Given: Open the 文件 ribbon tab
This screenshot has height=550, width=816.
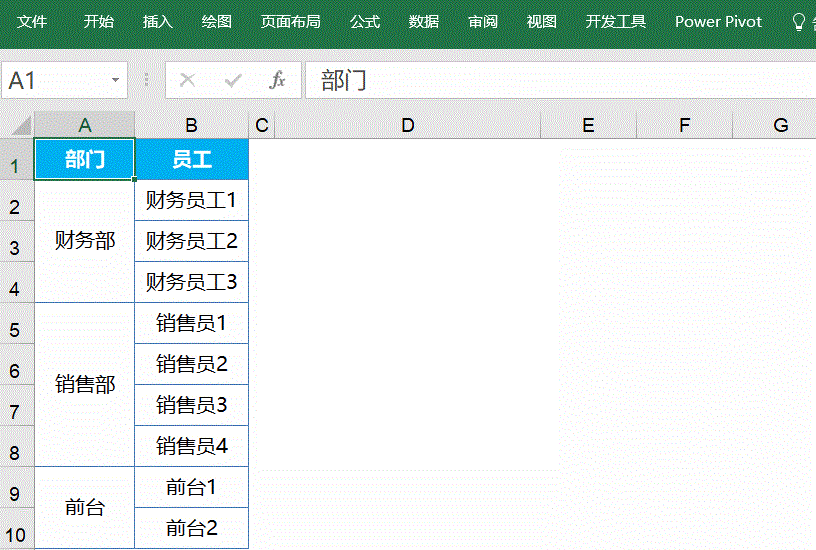Looking at the screenshot, I should 32,22.
